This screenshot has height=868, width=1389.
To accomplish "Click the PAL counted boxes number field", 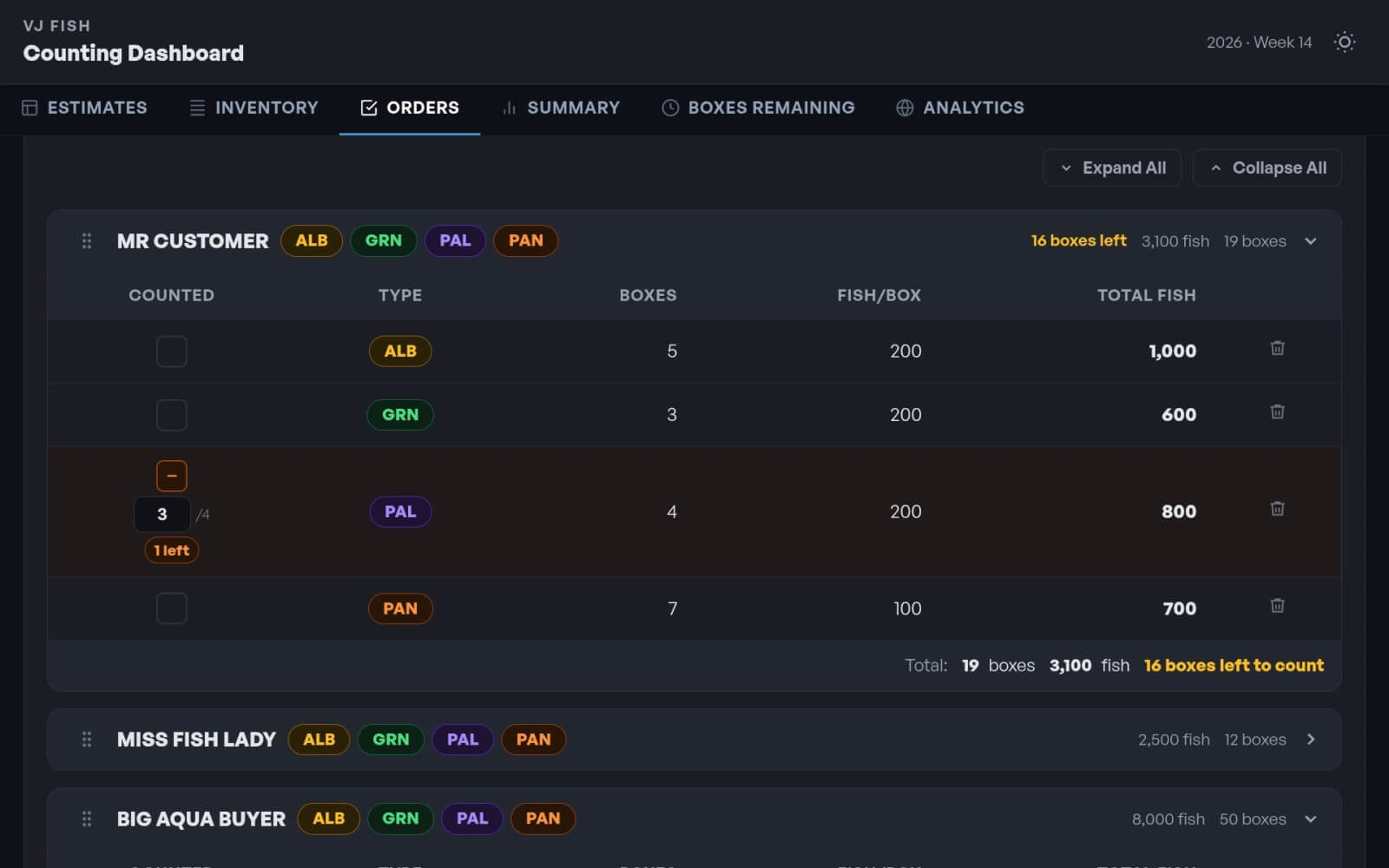I will 162,514.
